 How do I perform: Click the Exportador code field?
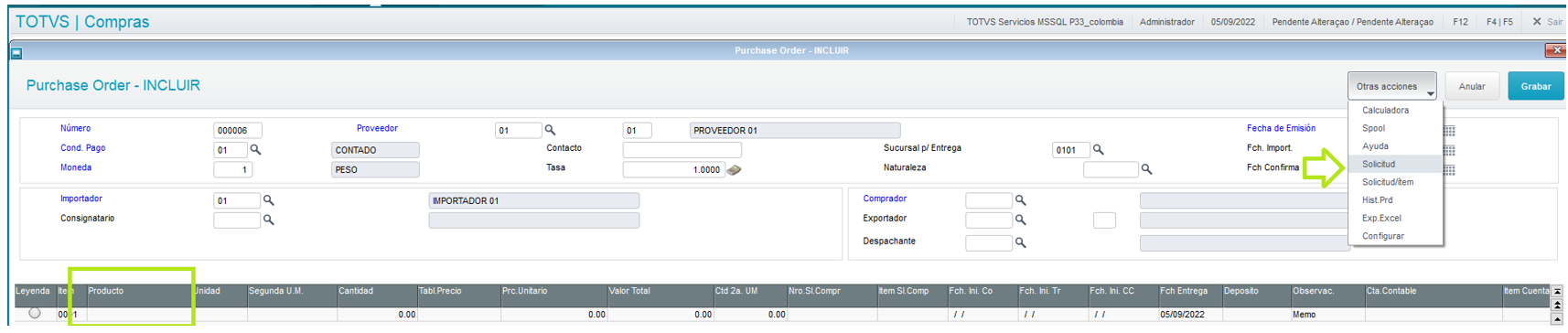point(989,220)
